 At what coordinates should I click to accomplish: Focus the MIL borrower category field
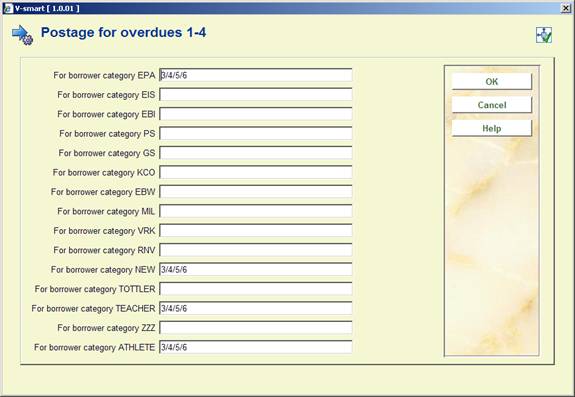(256, 211)
